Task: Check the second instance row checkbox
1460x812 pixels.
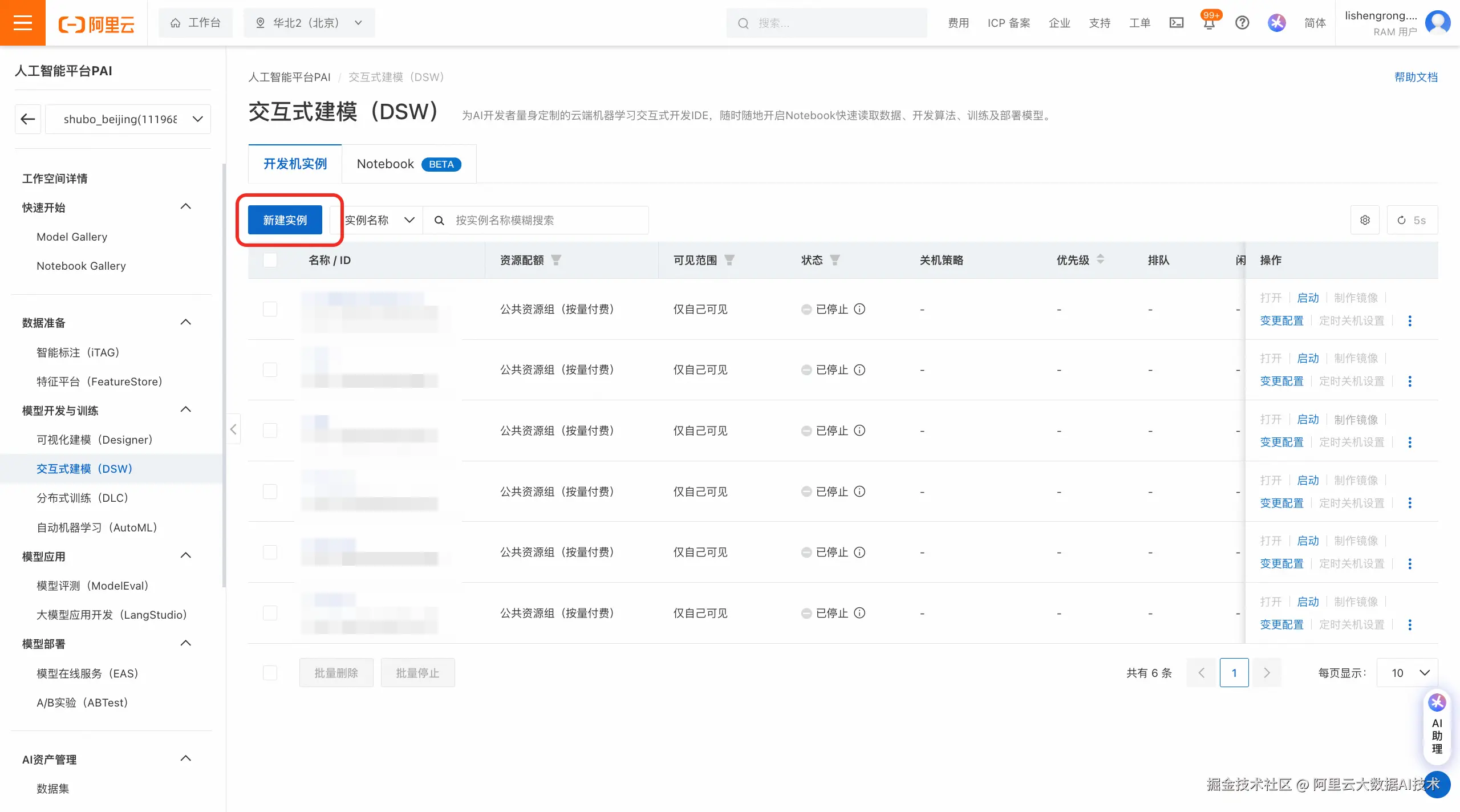Action: tap(270, 370)
